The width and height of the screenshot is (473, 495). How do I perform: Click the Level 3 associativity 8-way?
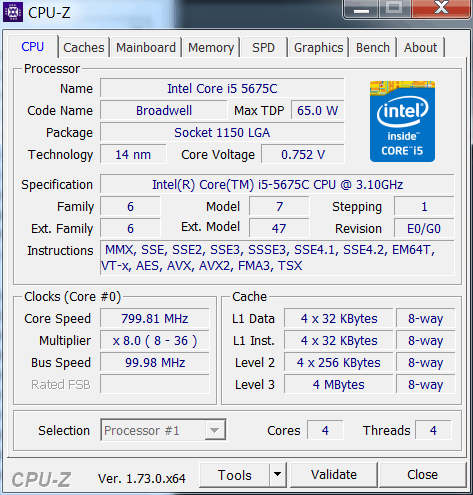426,385
